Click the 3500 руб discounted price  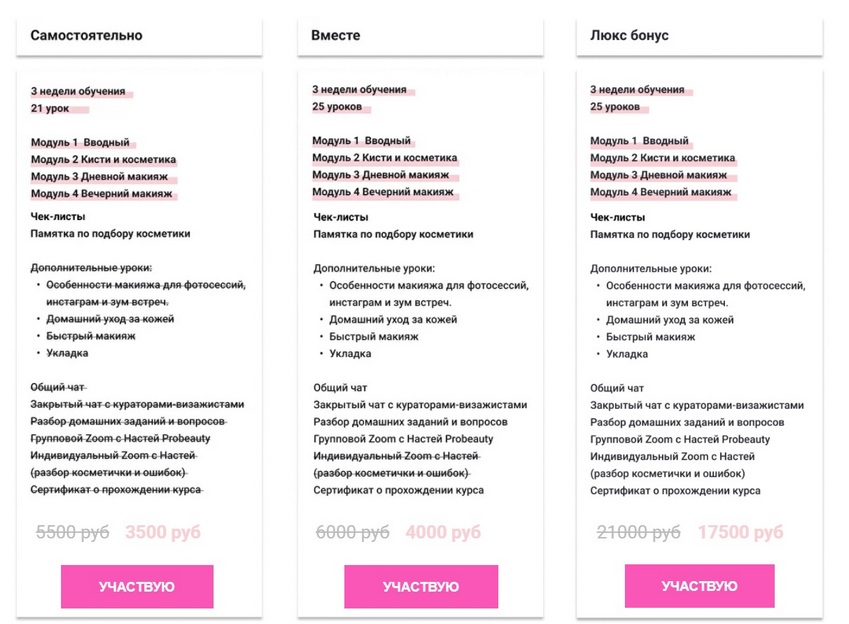tap(163, 533)
